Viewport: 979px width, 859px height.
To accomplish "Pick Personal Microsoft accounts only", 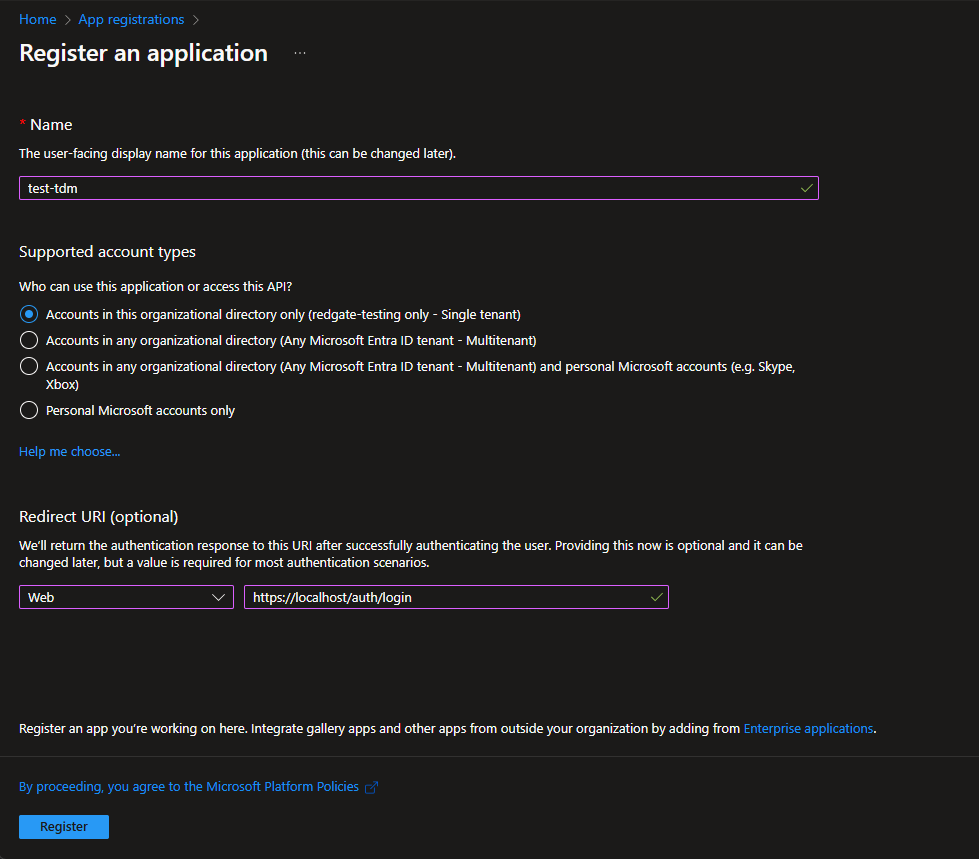I will 28,410.
